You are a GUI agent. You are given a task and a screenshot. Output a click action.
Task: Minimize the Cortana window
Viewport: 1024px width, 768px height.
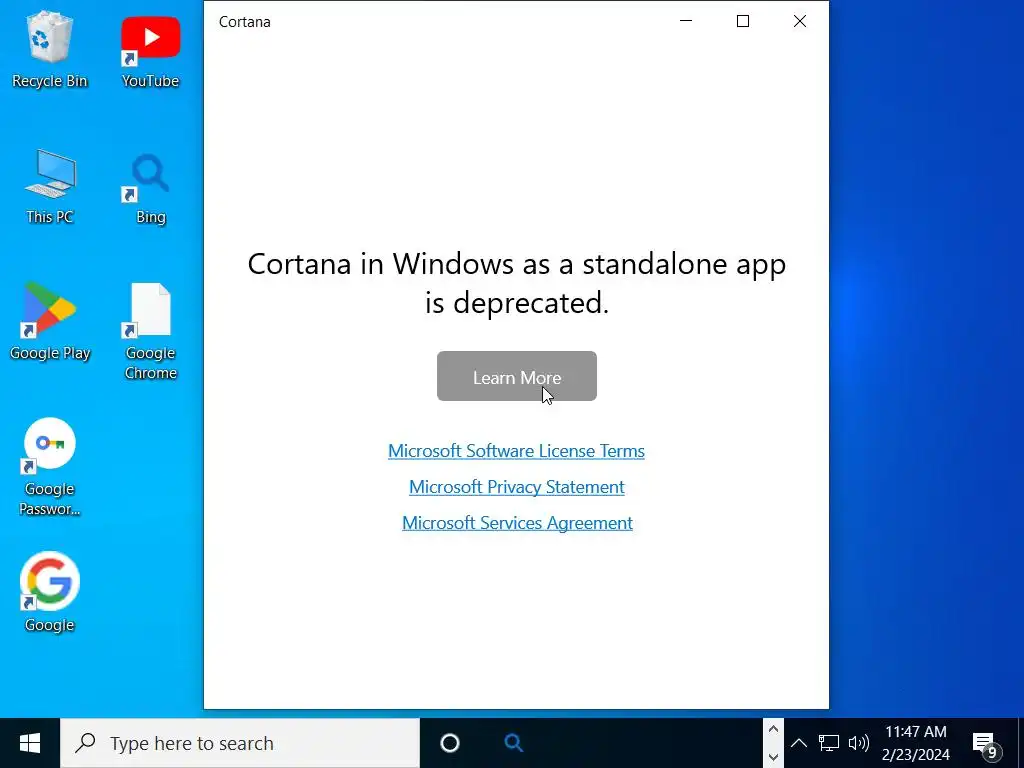pos(686,21)
